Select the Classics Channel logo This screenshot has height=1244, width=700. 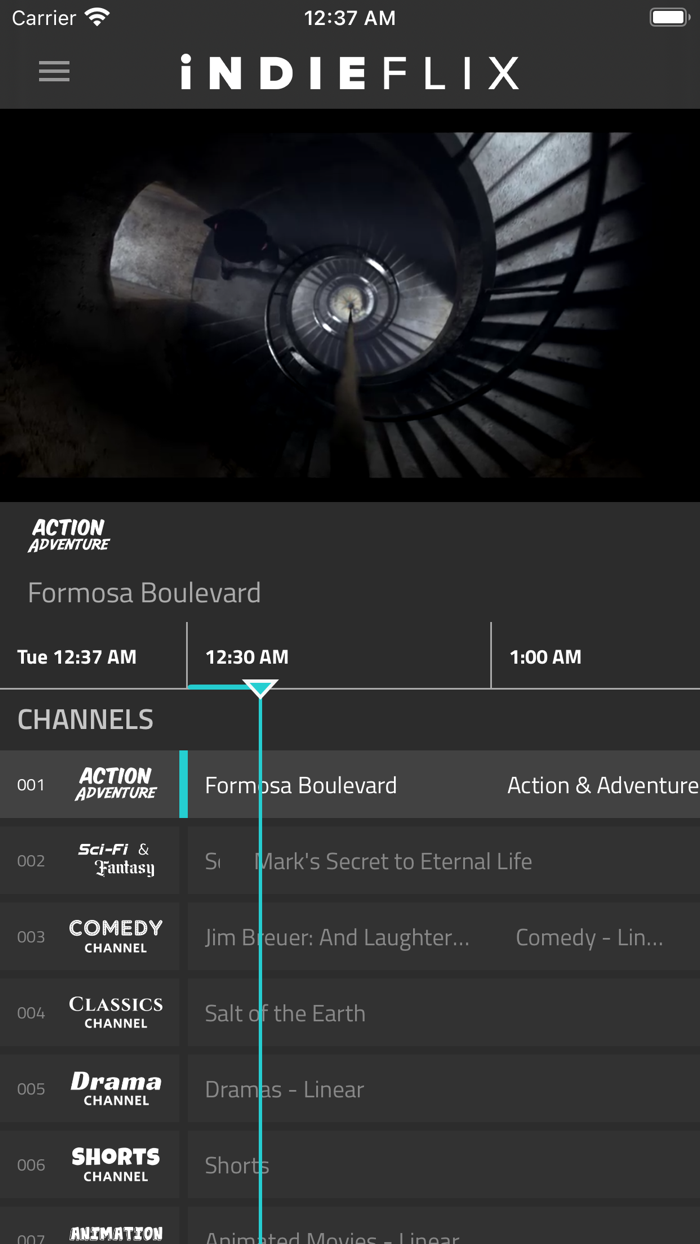point(117,1011)
